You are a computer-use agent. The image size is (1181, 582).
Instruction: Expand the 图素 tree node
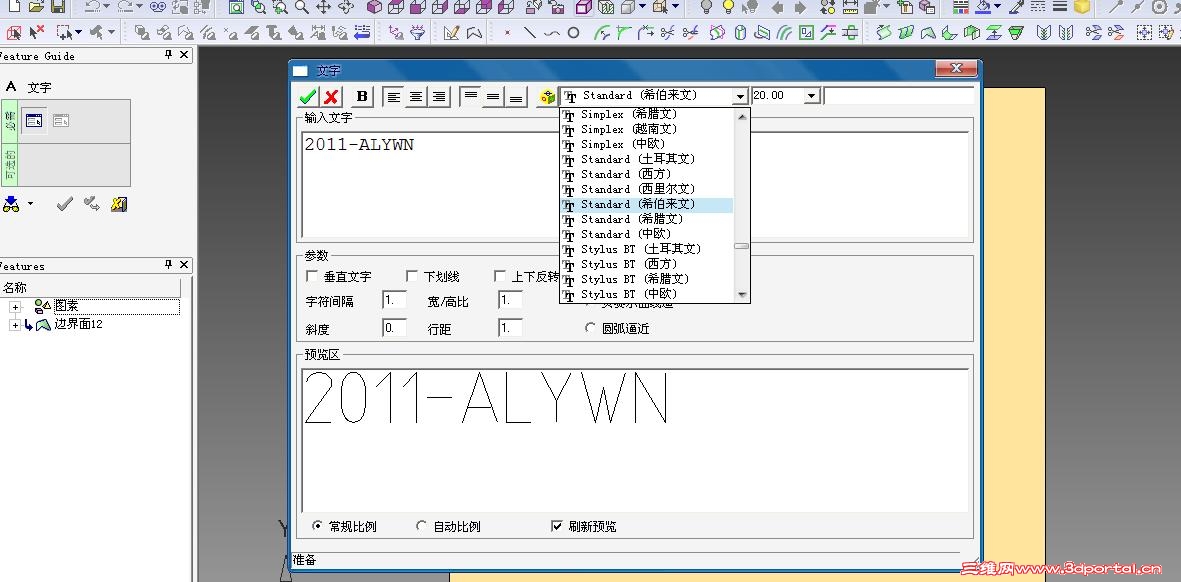[14, 306]
